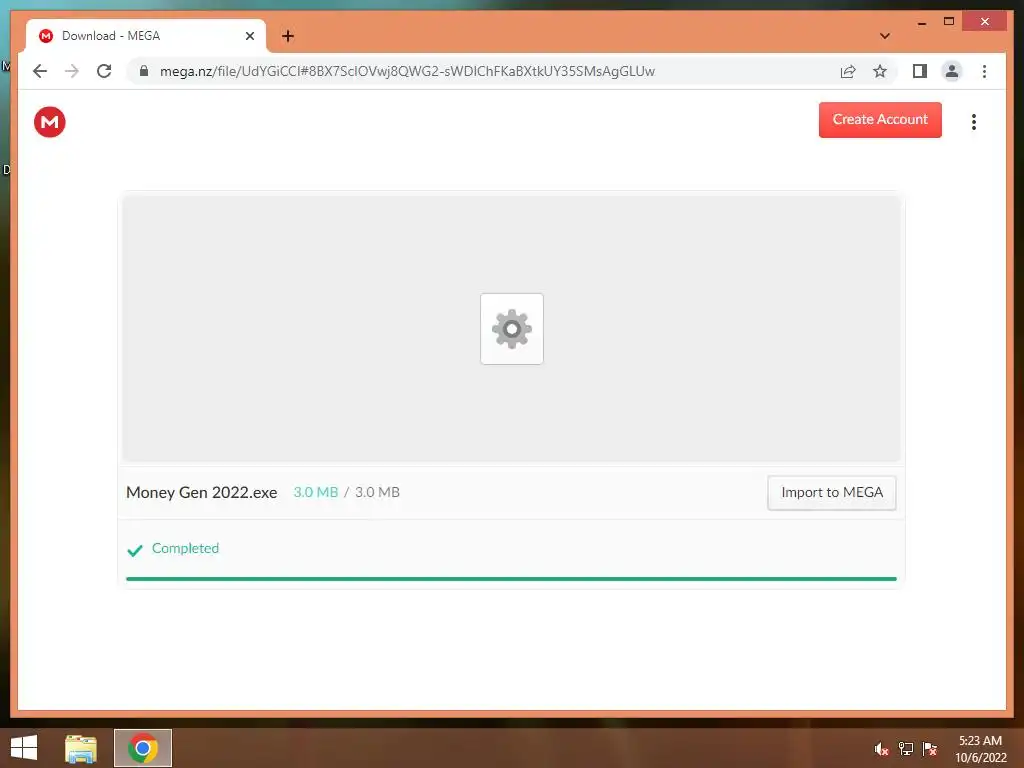
Task: Click the browser forward arrow
Action: coord(72,71)
